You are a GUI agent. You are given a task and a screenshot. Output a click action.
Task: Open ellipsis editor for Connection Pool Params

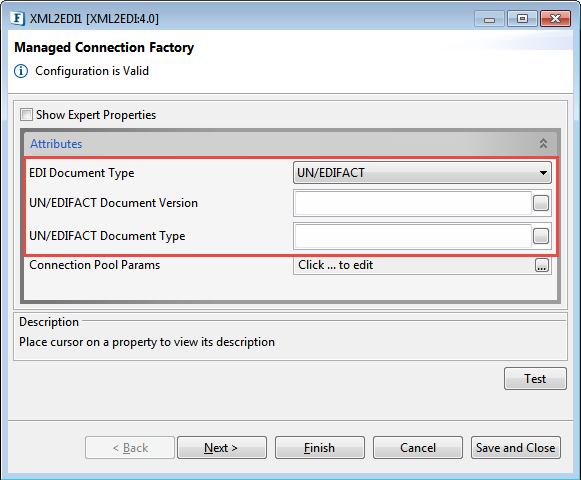[542, 265]
